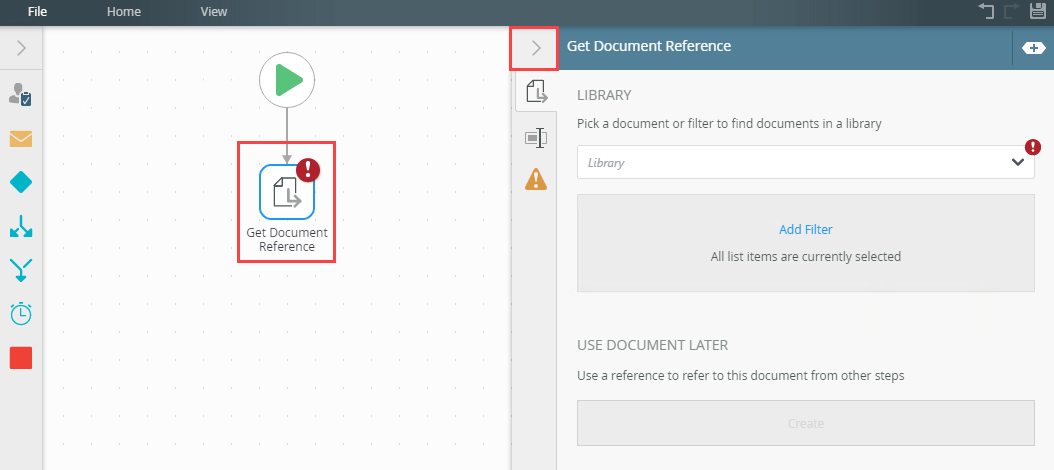Select the Merge step icon

(21, 270)
